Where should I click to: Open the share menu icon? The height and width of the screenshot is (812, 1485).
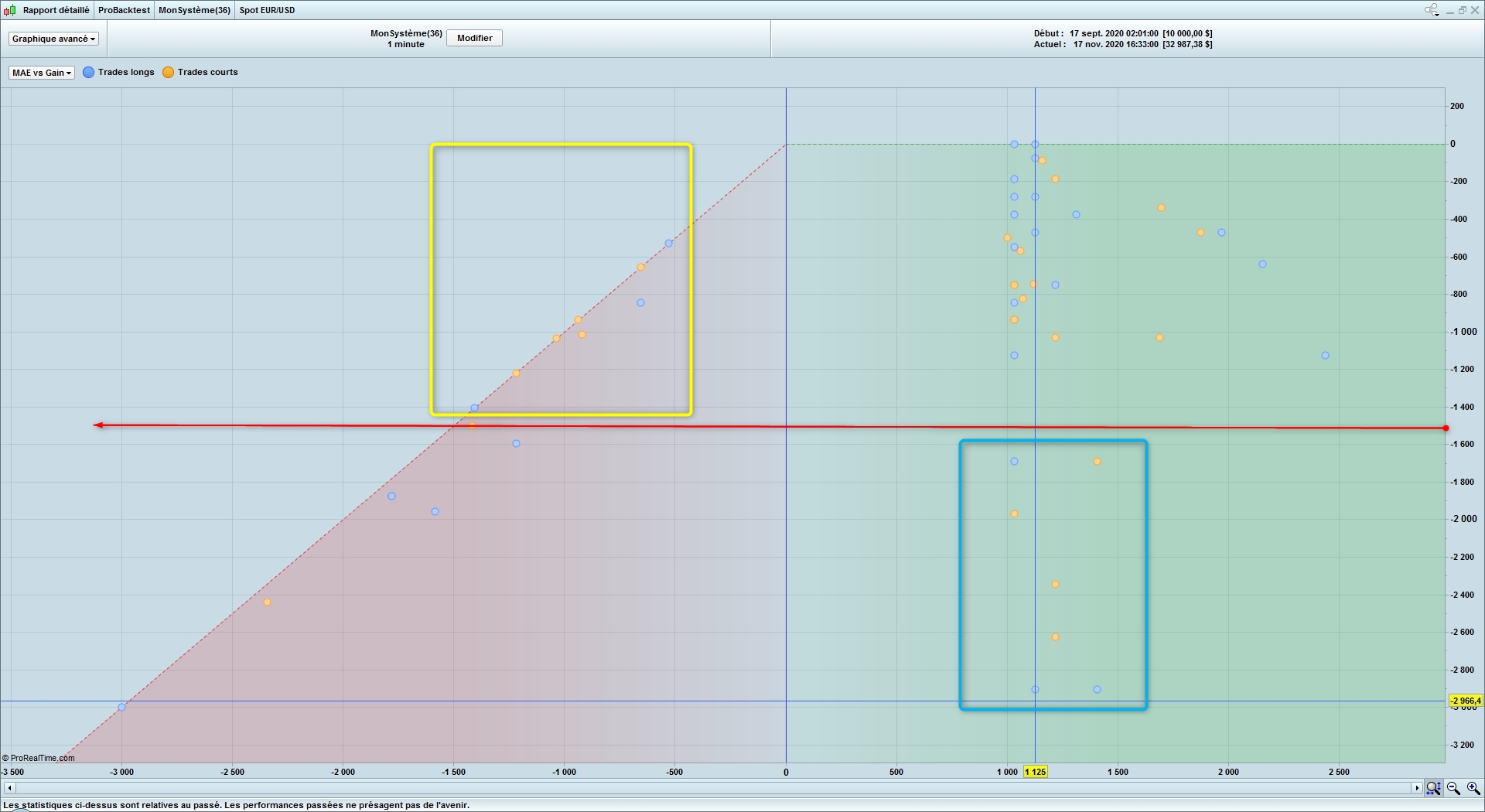coord(1432,10)
